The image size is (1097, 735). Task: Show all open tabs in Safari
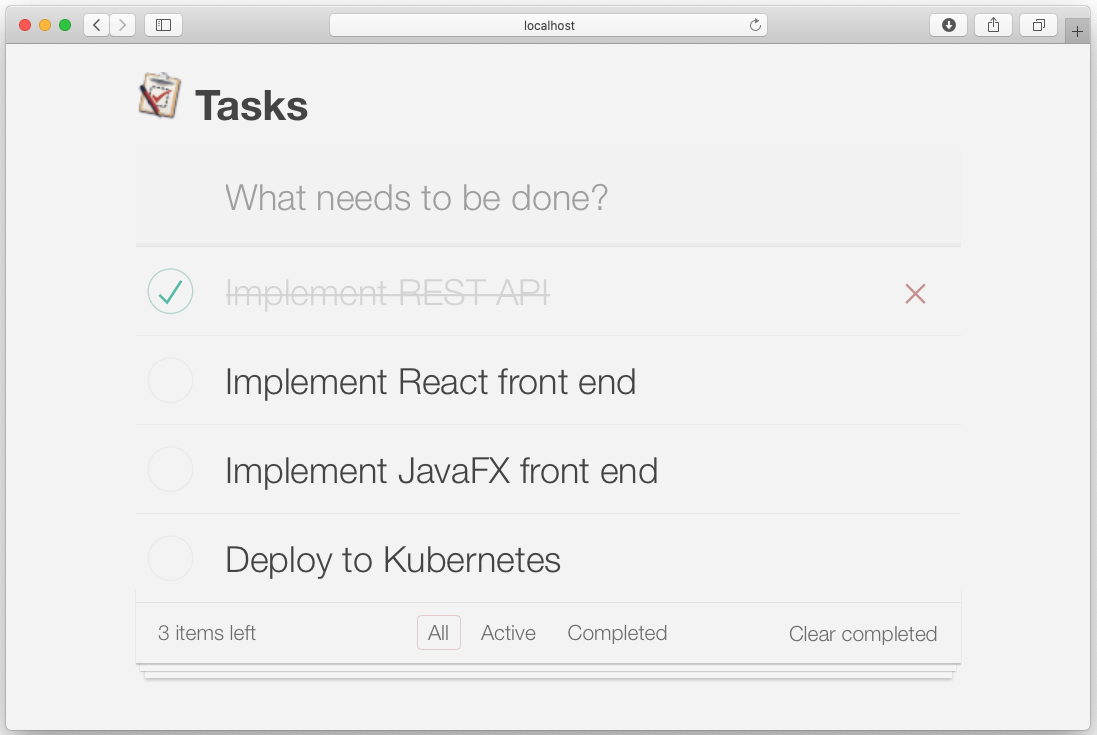coord(1038,25)
